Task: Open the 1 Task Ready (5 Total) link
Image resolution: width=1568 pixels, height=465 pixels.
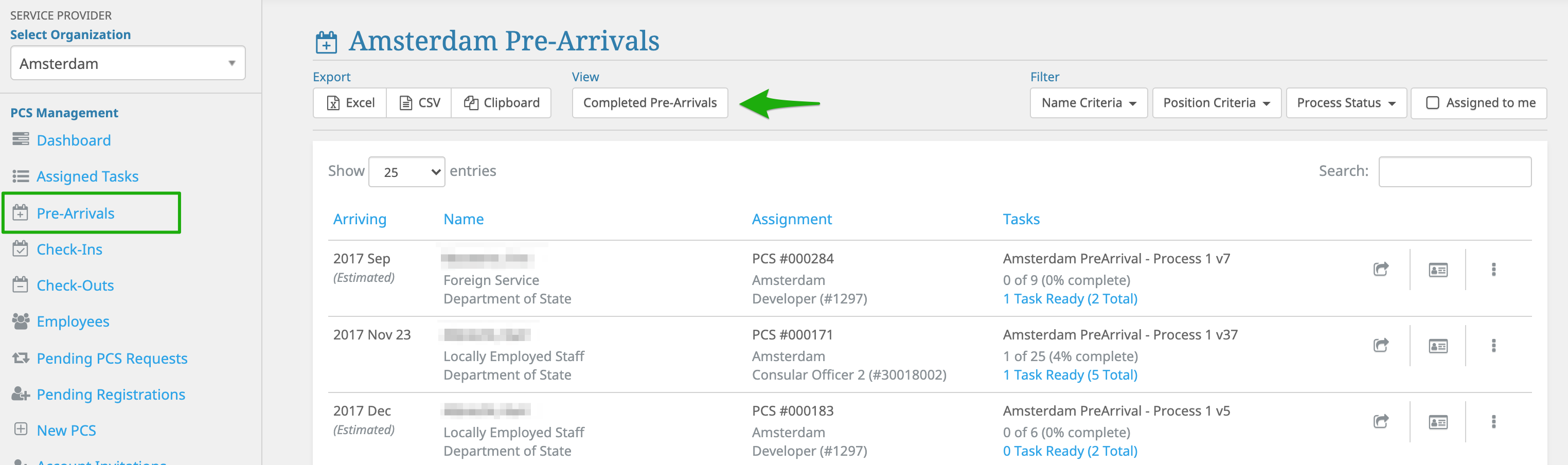Action: [x=1070, y=375]
